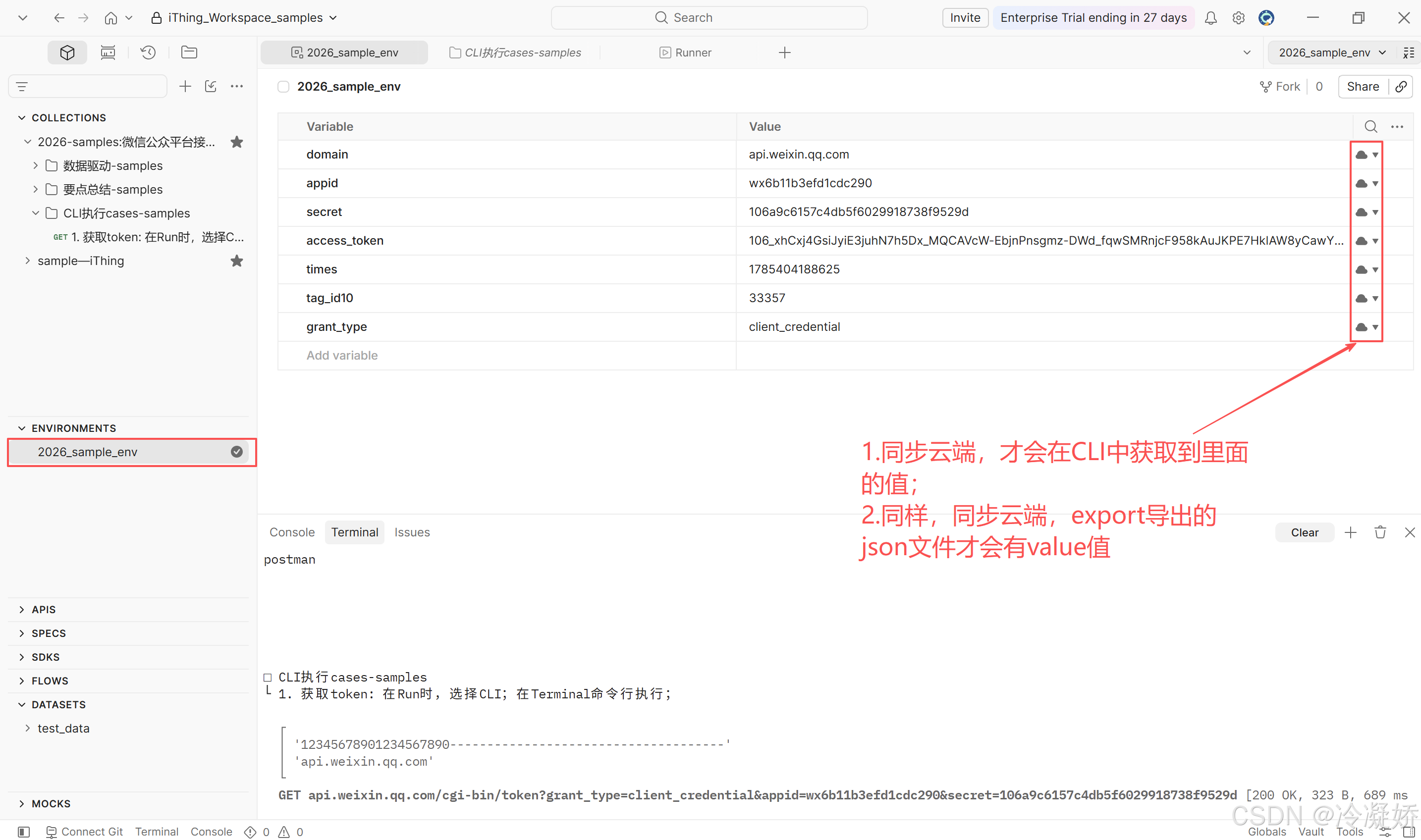Collapse the CLI执行cases-samples folder

pos(35,213)
